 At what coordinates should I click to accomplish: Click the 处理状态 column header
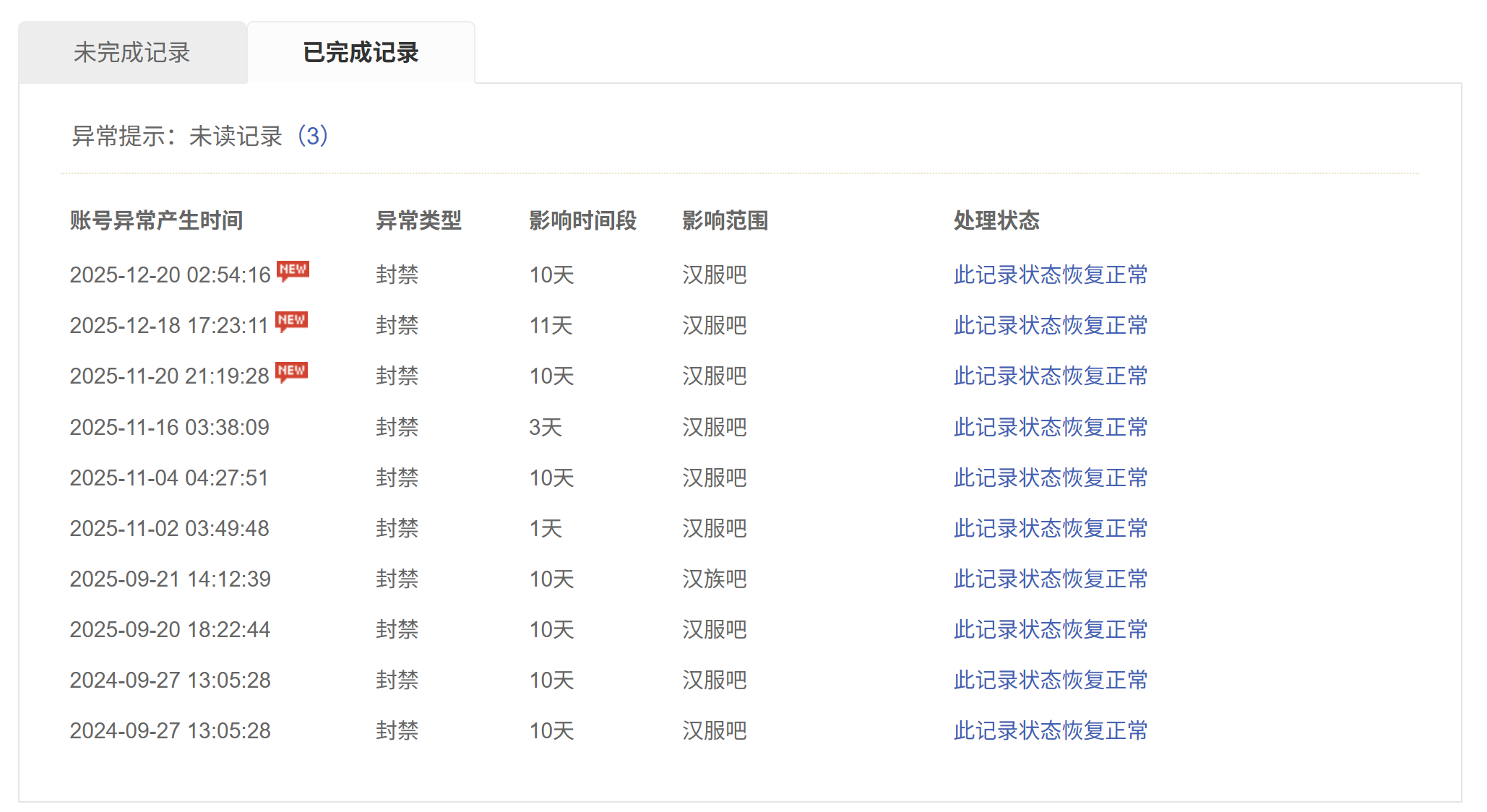point(996,220)
